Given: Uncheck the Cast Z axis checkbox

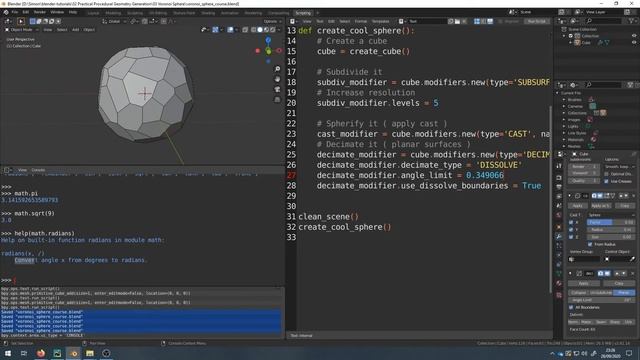Looking at the screenshot, I should [571, 237].
